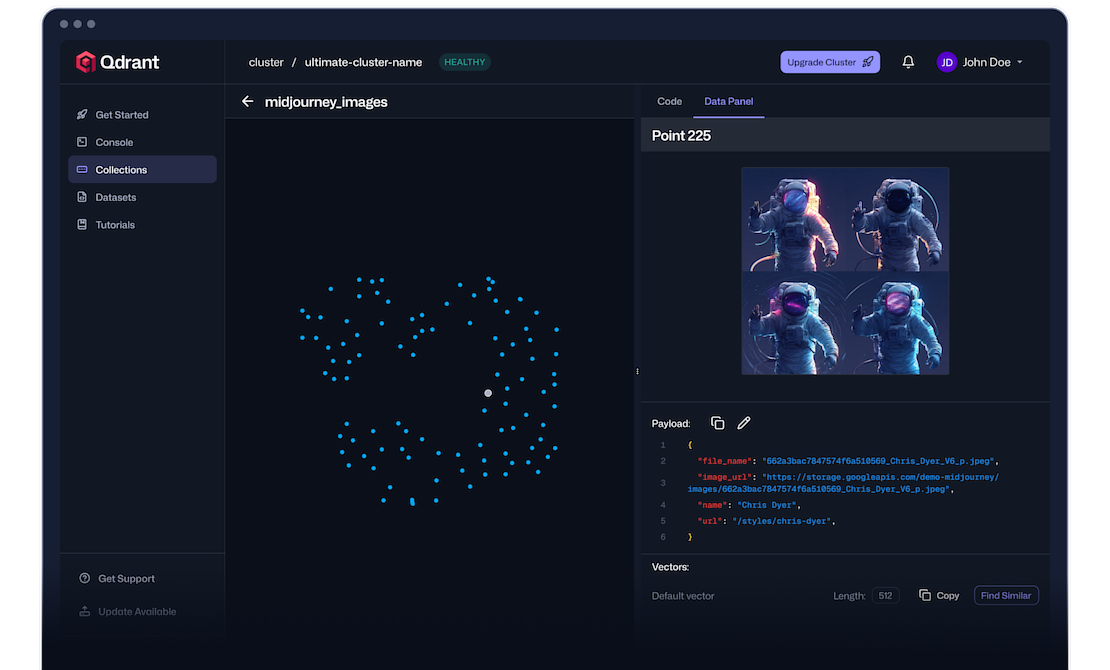Switch to the Code tab
The width and height of the screenshot is (1110, 670).
(669, 101)
